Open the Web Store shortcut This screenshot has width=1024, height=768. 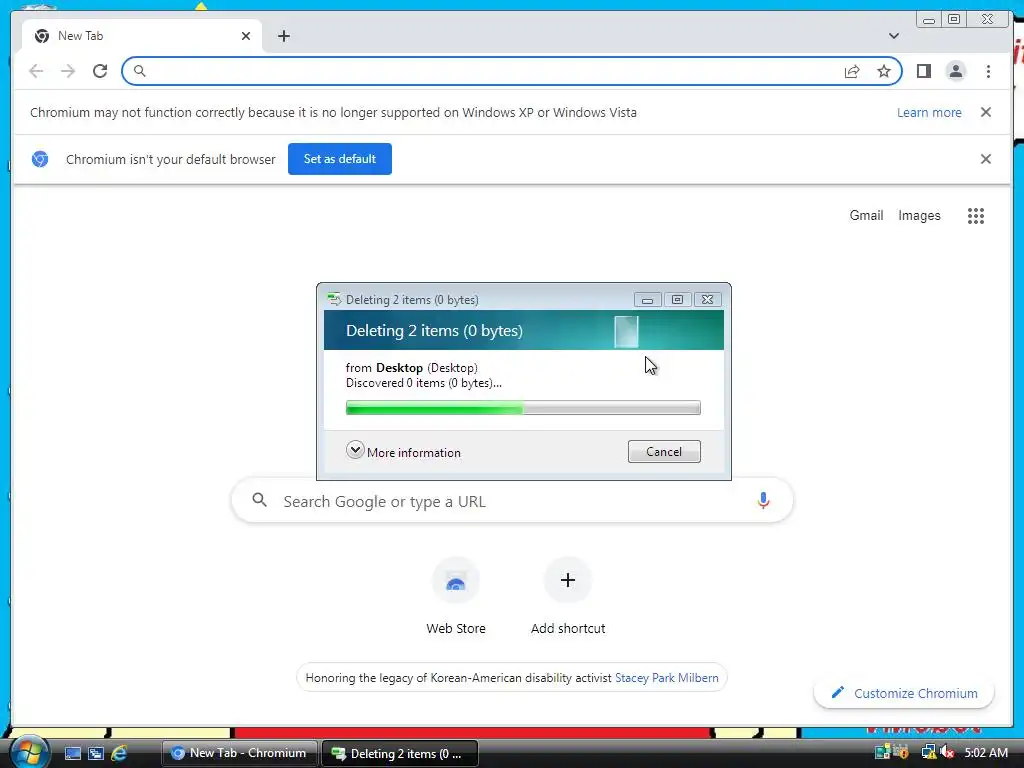coord(456,596)
